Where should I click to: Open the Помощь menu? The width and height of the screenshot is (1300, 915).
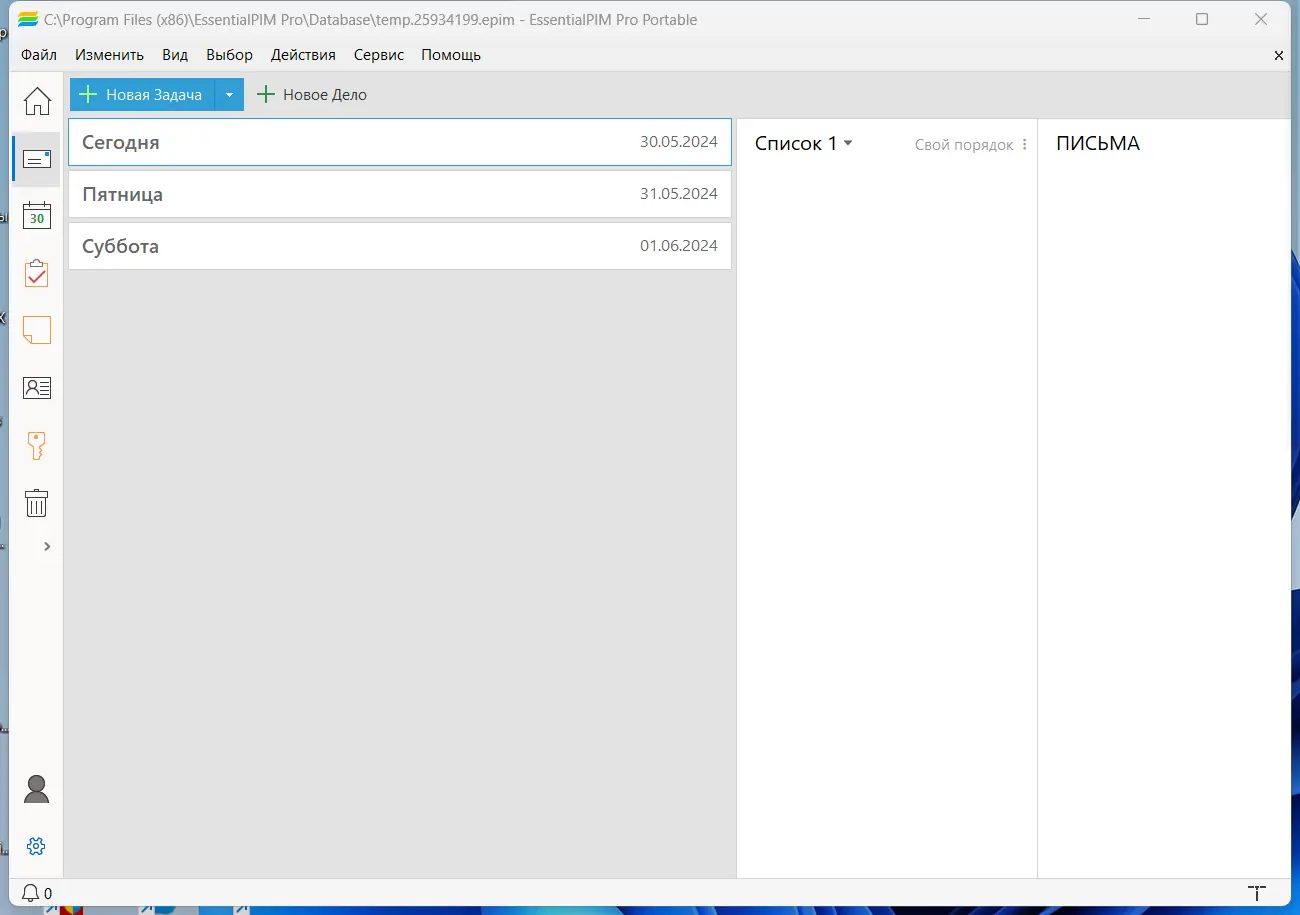451,55
